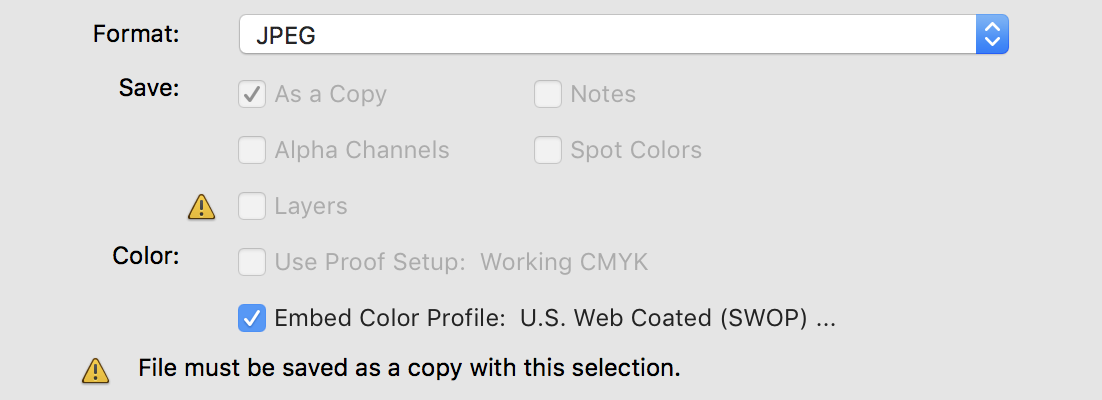Screen dimensions: 1102x400
Task: Click the As a Copy label text
Action: tap(330, 94)
